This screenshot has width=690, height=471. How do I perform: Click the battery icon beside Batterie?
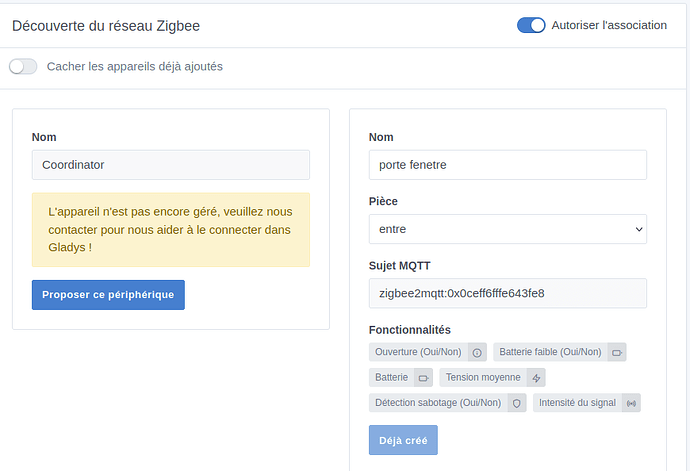pyautogui.click(x=423, y=378)
